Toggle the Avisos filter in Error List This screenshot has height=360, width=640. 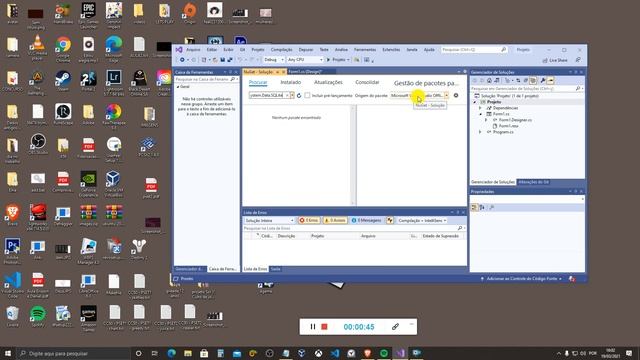pyautogui.click(x=335, y=220)
